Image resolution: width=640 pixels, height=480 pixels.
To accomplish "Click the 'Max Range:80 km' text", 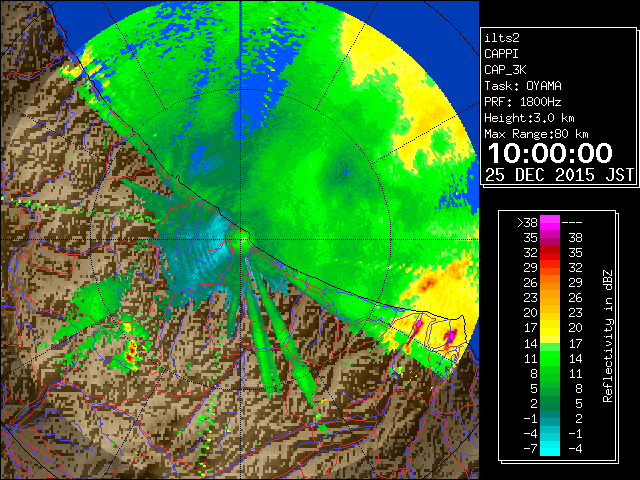I will point(536,134).
